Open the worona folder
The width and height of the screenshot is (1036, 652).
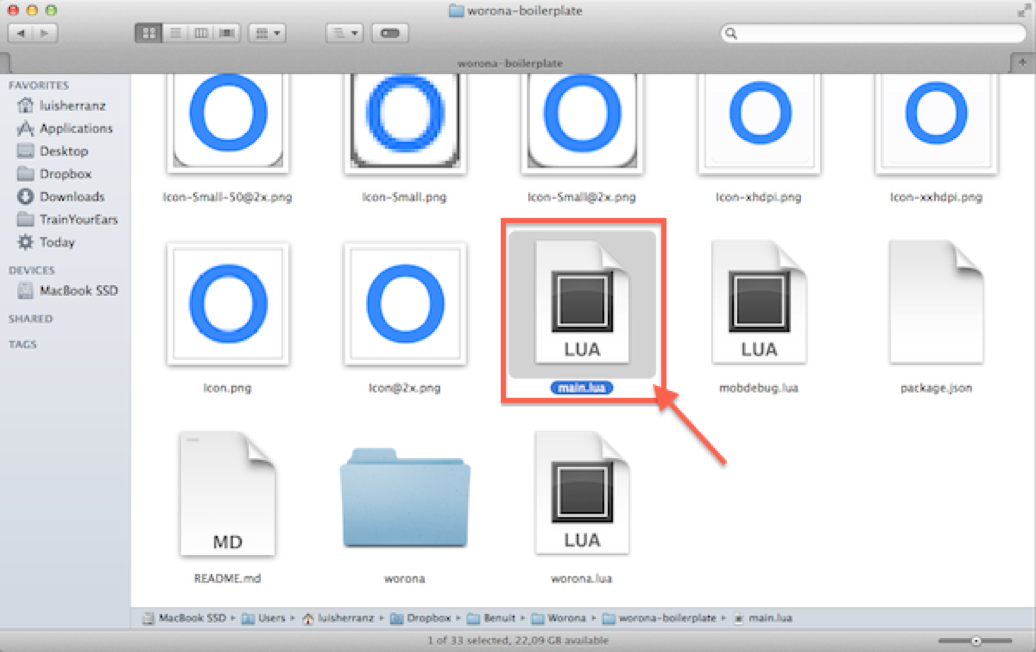click(404, 497)
